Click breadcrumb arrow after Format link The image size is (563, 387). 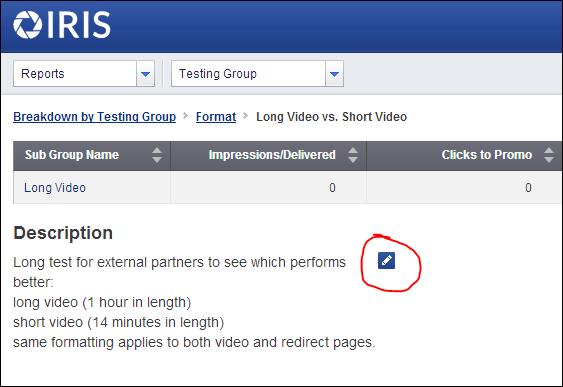coord(246,116)
